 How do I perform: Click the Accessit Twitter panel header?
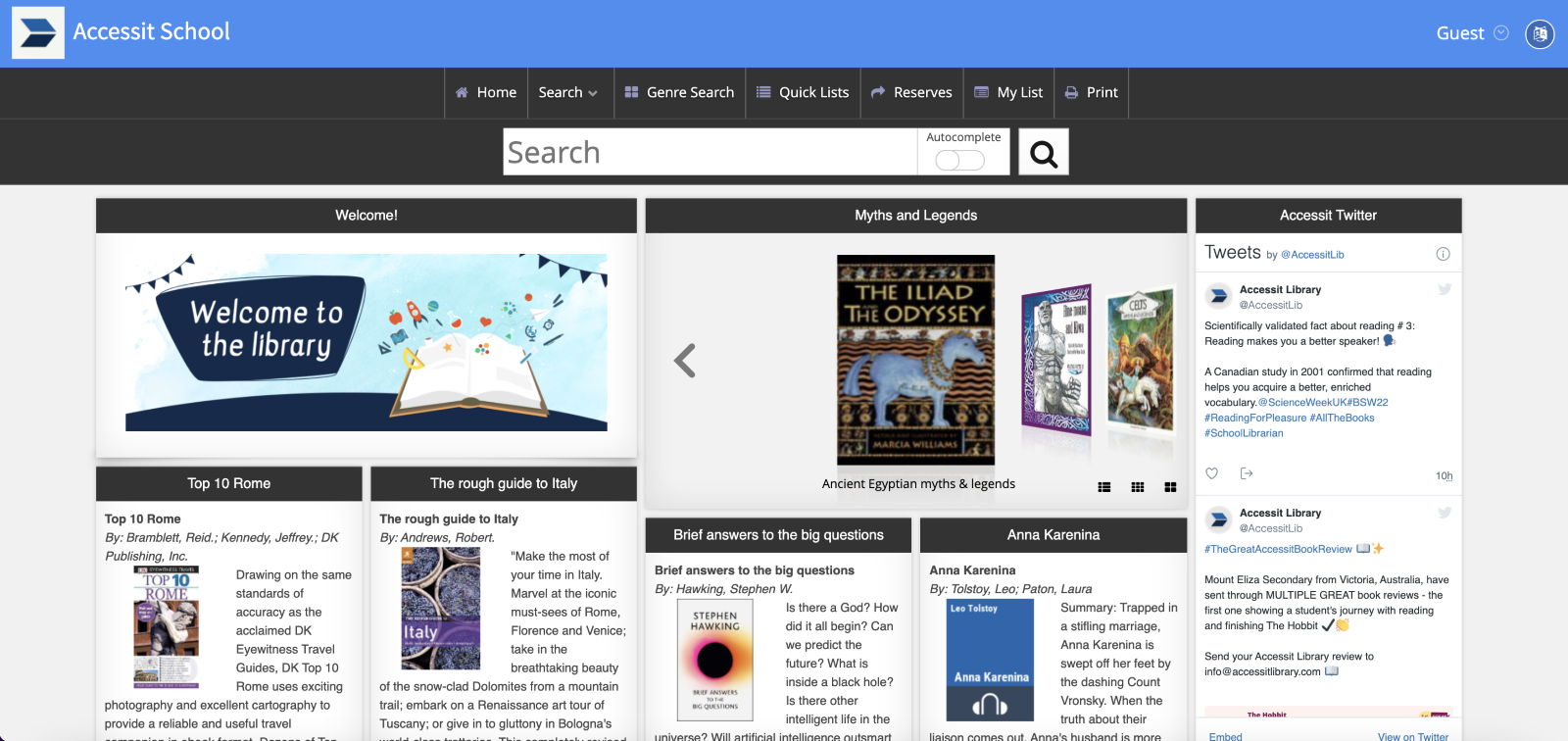1329,216
